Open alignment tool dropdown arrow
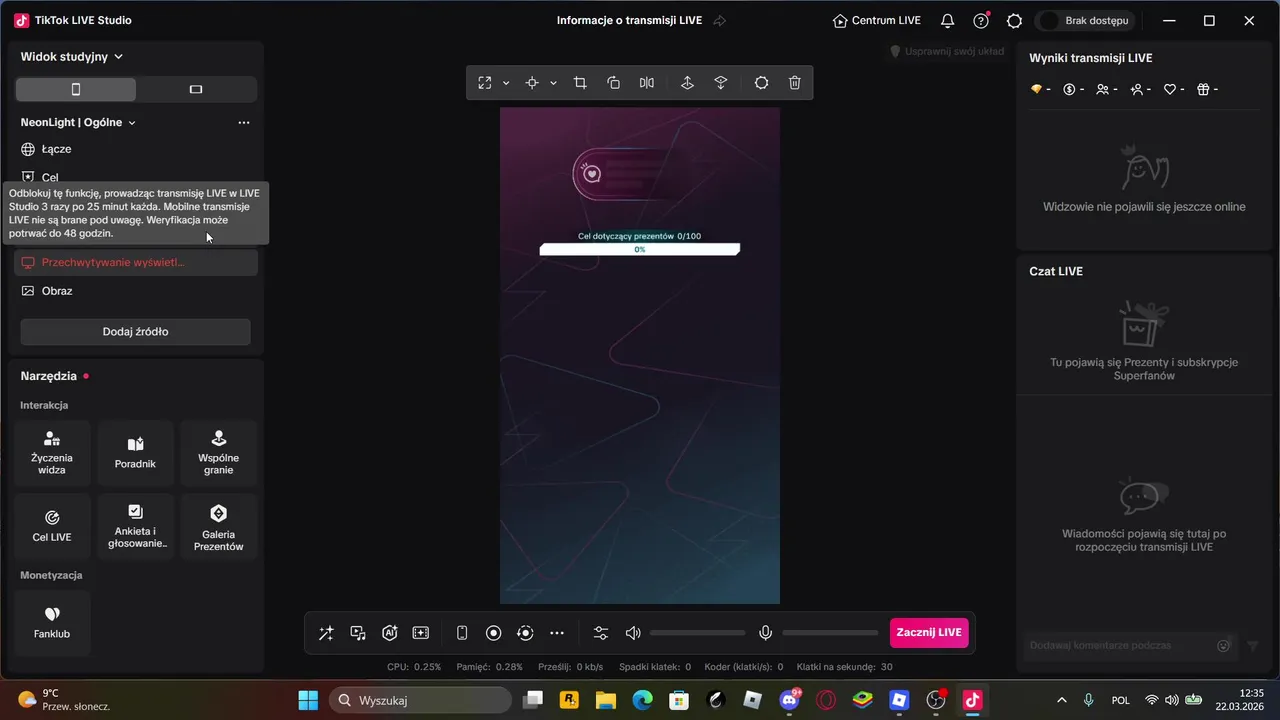Screen dimensions: 1280x720 click(553, 83)
